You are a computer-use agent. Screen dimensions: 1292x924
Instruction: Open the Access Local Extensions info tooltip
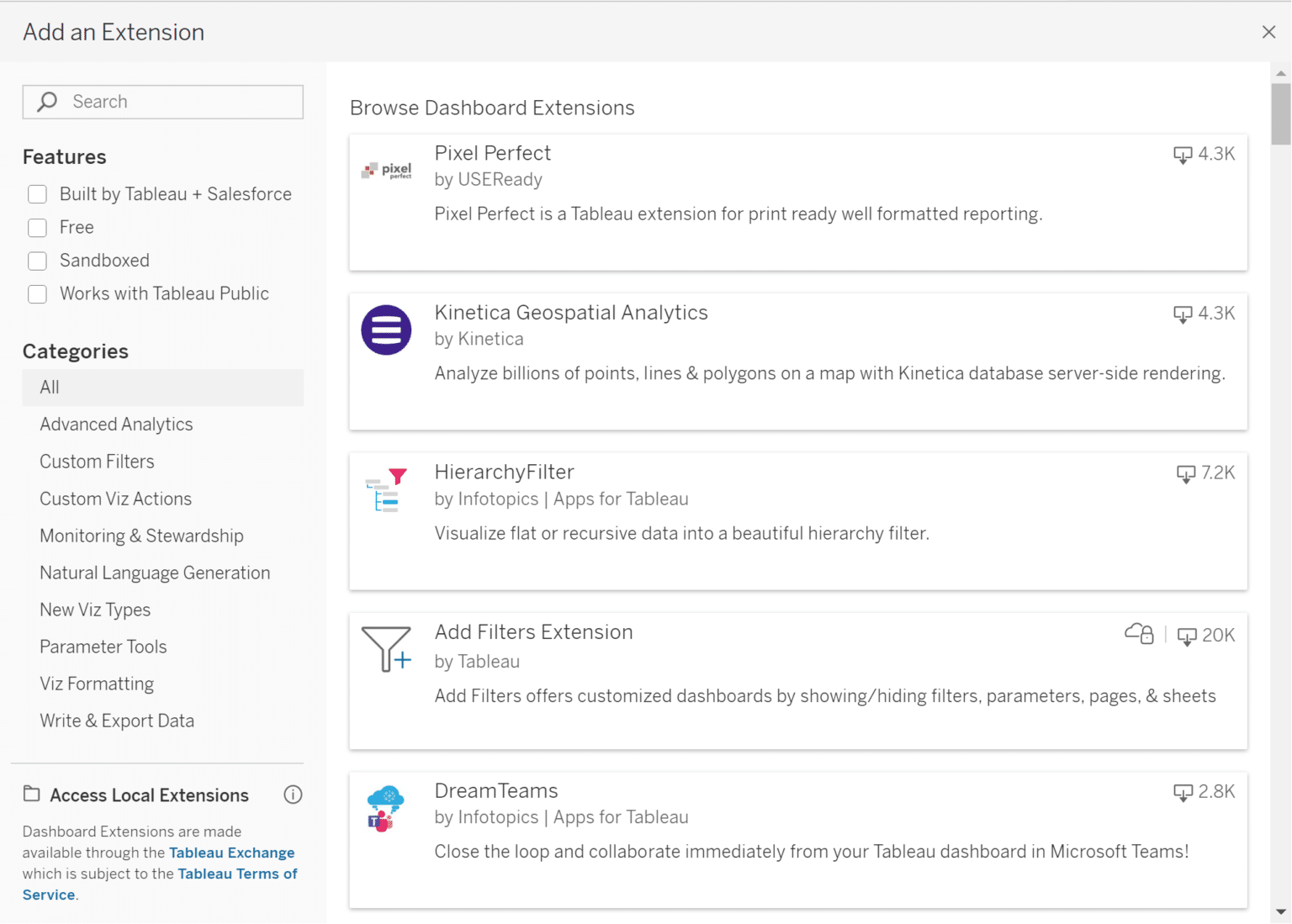tap(292, 795)
